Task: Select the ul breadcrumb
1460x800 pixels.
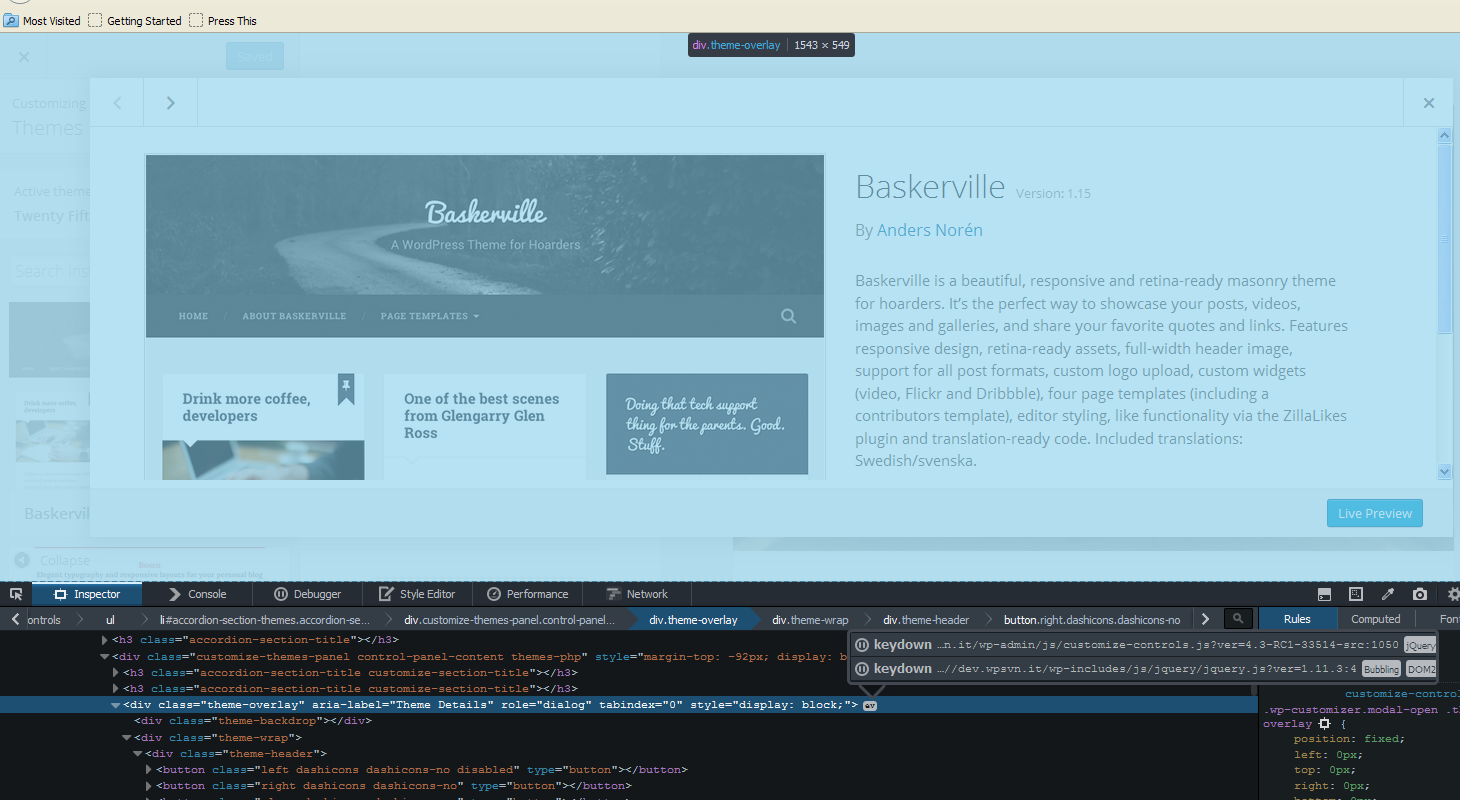Action: pos(110,620)
